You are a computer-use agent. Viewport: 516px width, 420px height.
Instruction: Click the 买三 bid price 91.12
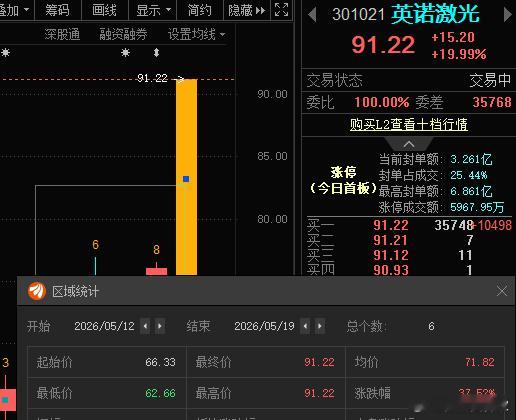[391, 255]
